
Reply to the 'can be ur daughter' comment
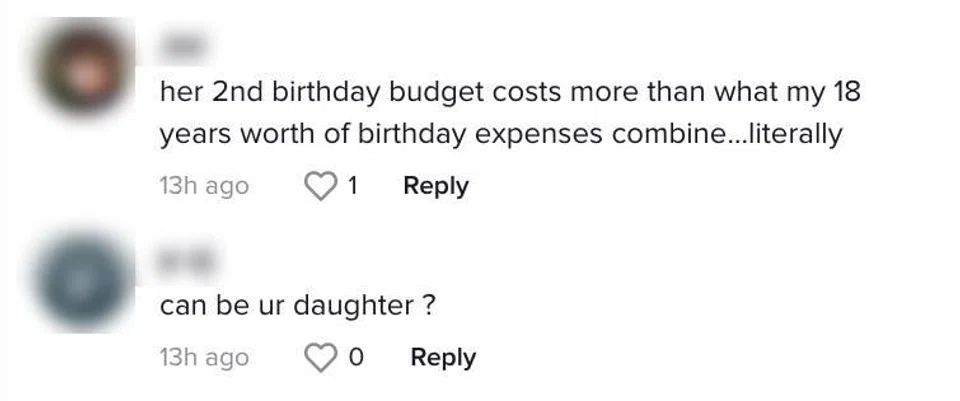pos(443,358)
